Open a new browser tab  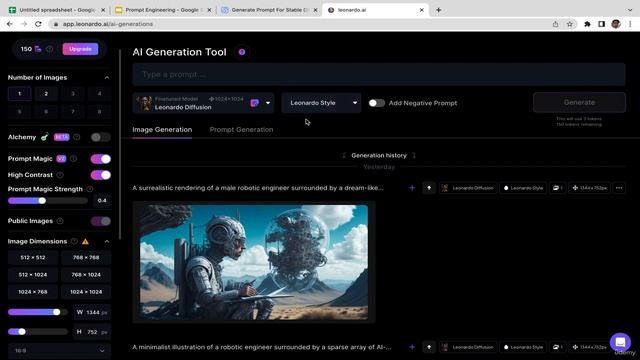point(438,10)
